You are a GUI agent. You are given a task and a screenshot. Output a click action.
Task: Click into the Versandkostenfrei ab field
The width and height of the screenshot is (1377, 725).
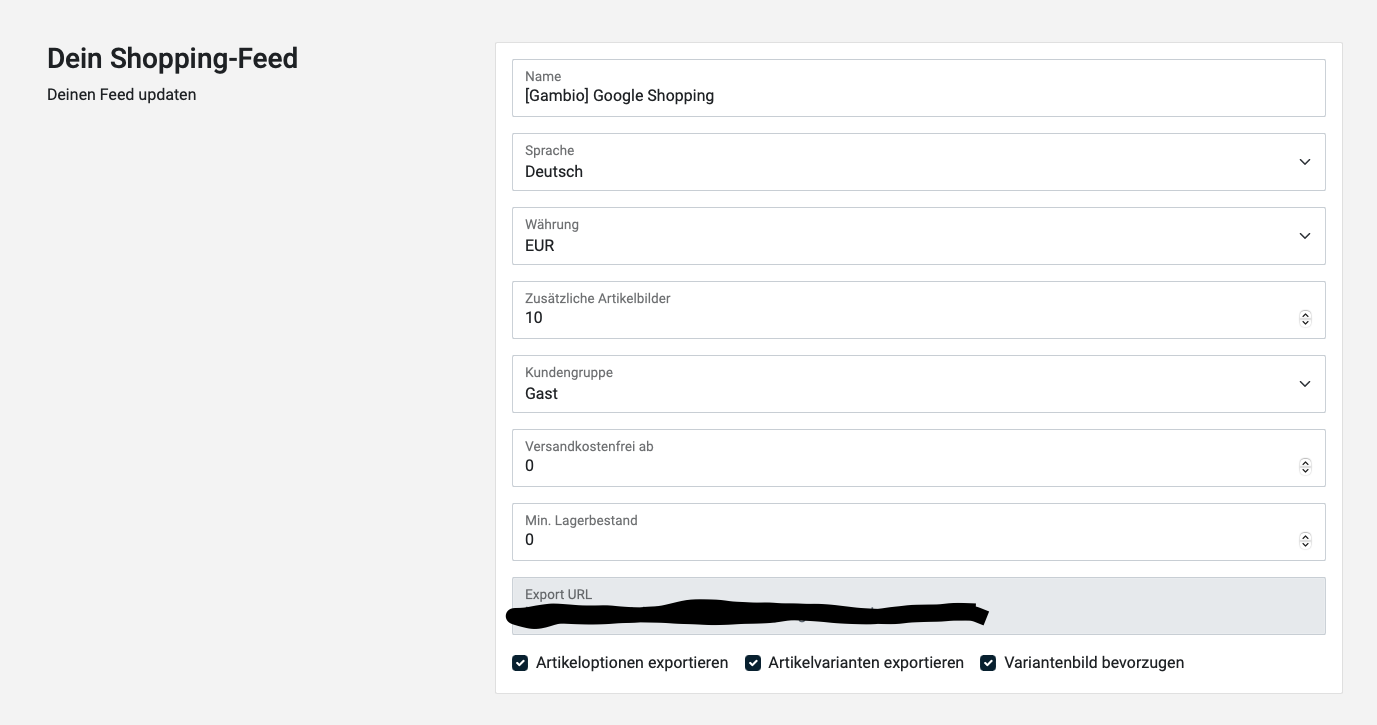tap(900, 466)
